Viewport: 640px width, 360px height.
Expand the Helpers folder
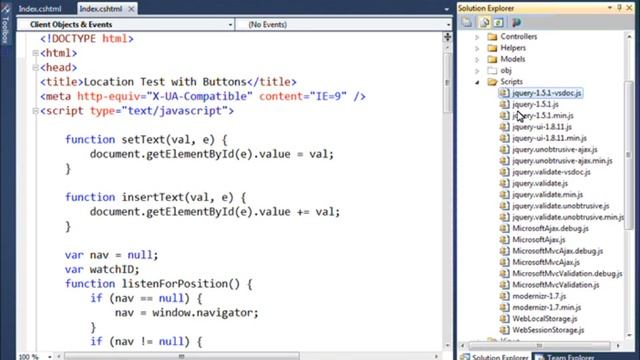pyautogui.click(x=477, y=48)
